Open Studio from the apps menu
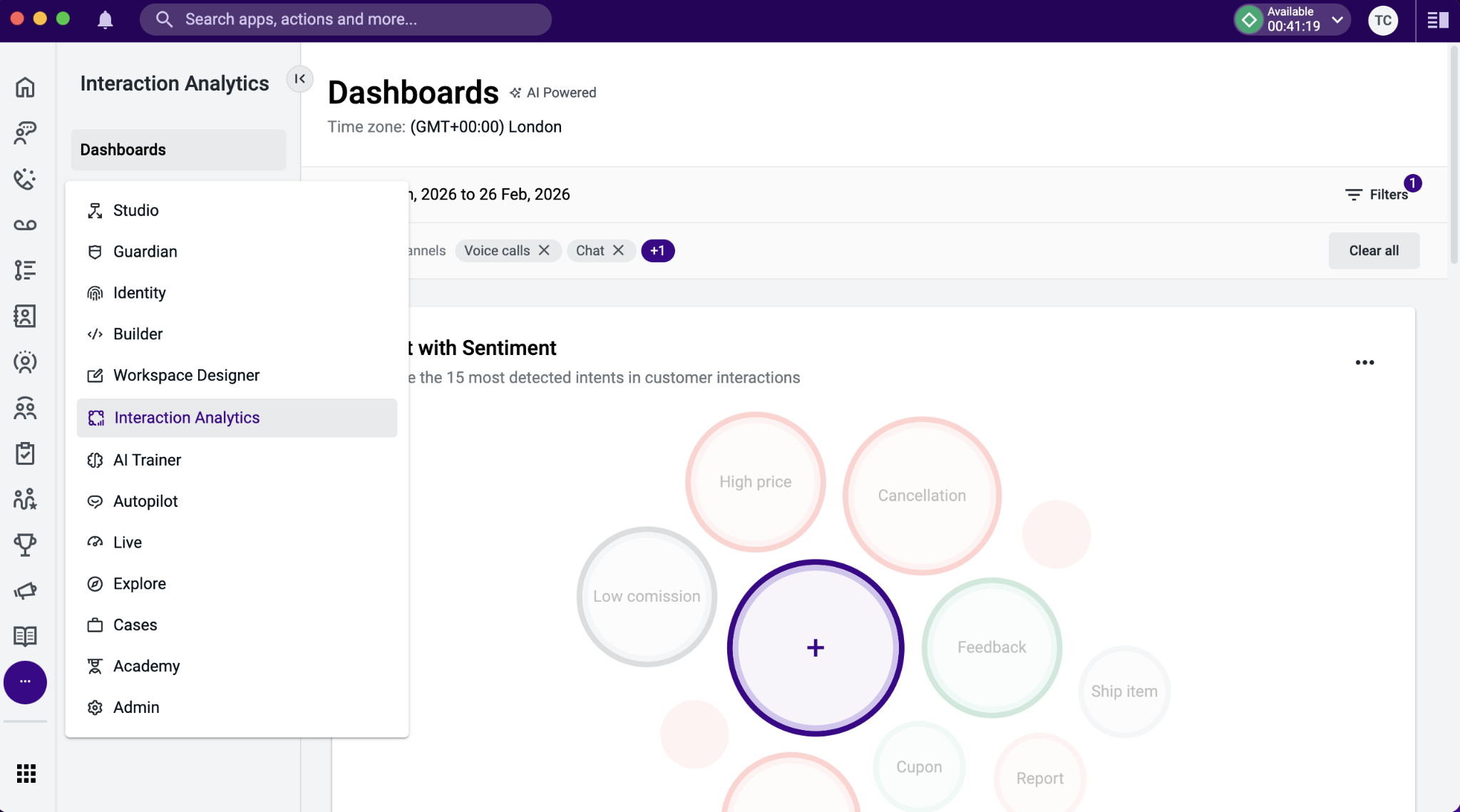The image size is (1460, 812). [237, 210]
